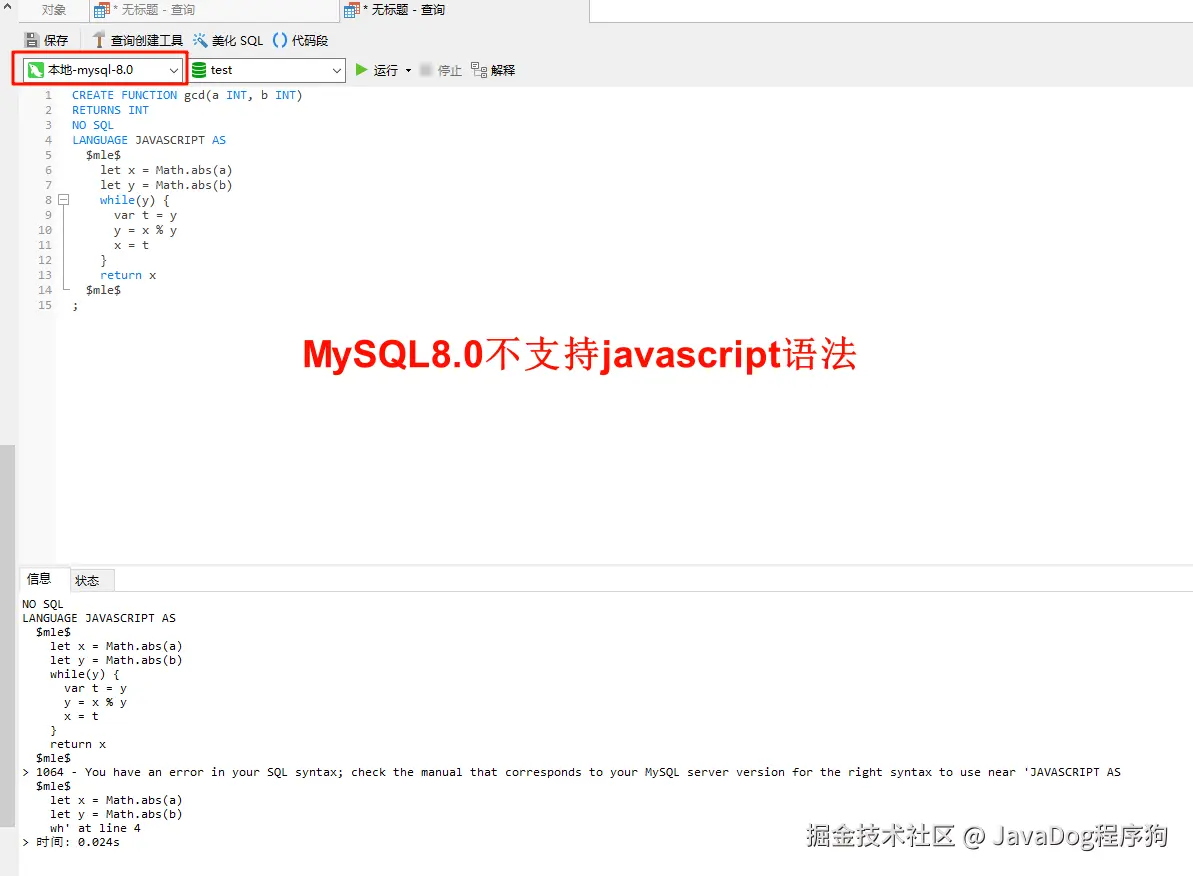Click the 'return x' line in editor
1193x876 pixels.
click(x=128, y=276)
